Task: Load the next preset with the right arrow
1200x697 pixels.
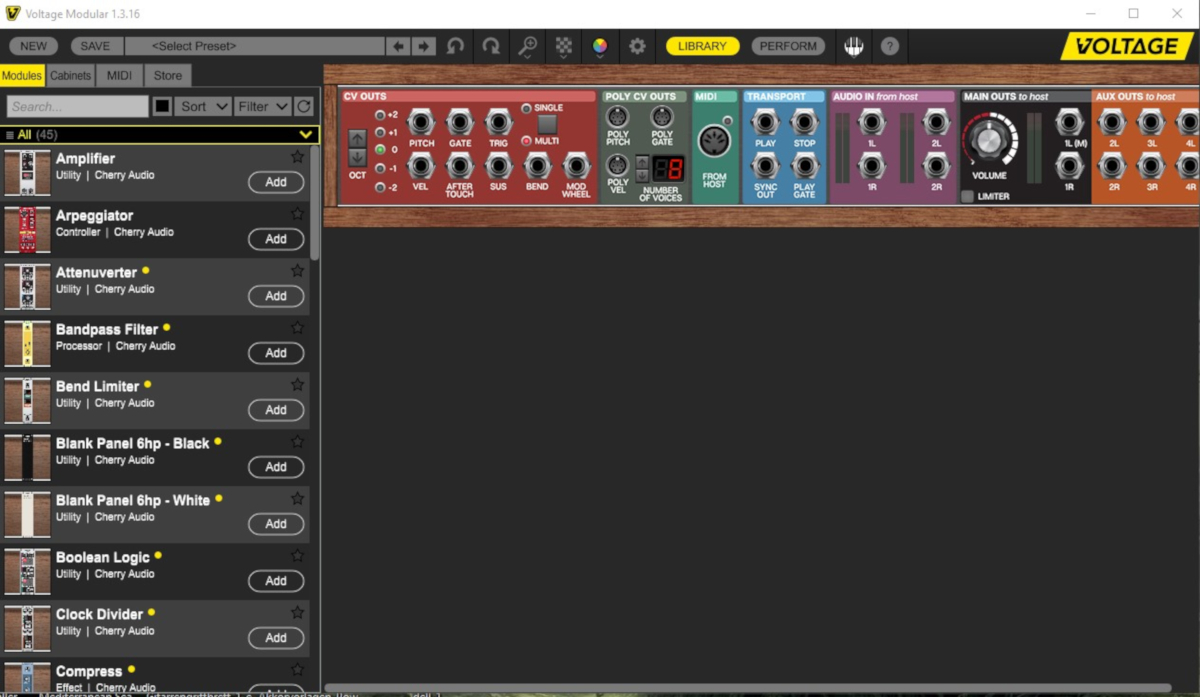Action: tap(424, 46)
